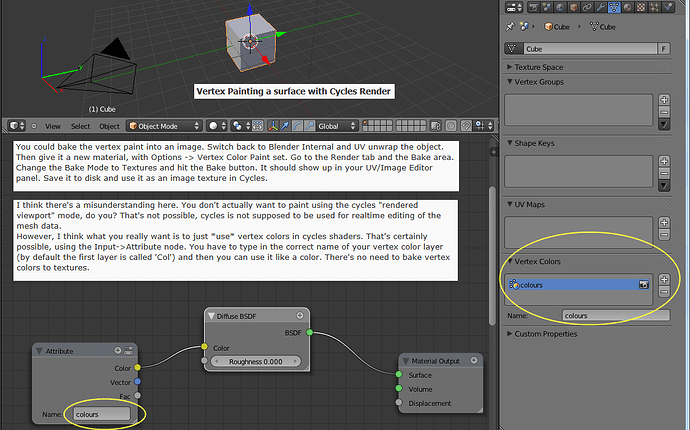Open the shape key specials menu
The width and height of the screenshot is (690, 430).
pyautogui.click(x=664, y=186)
